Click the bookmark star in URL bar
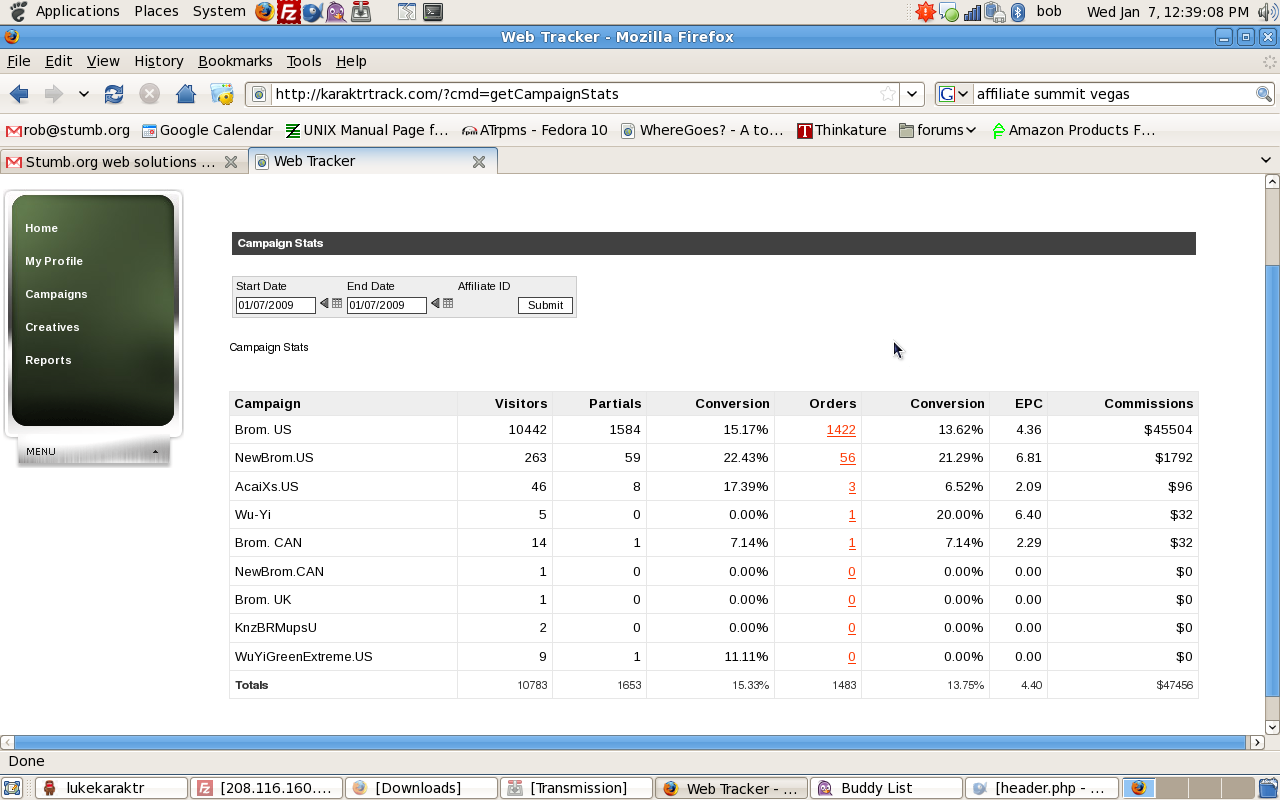1280x800 pixels. coord(888,94)
